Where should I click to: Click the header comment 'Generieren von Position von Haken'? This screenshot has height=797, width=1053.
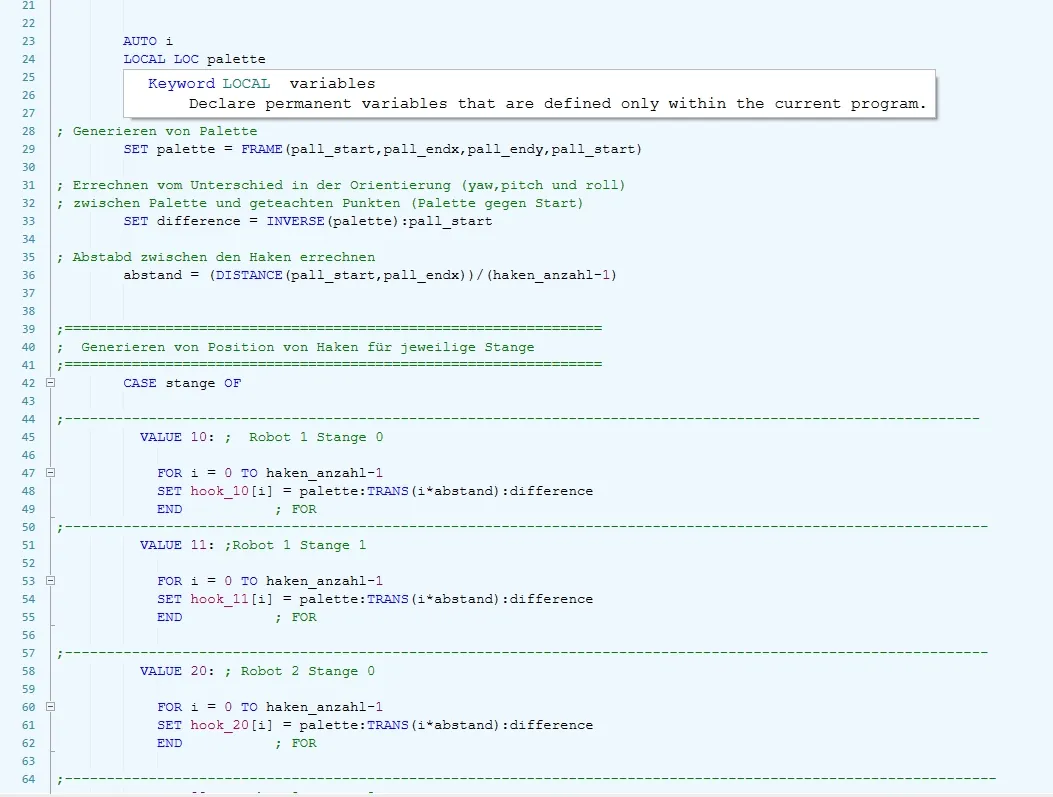(308, 347)
